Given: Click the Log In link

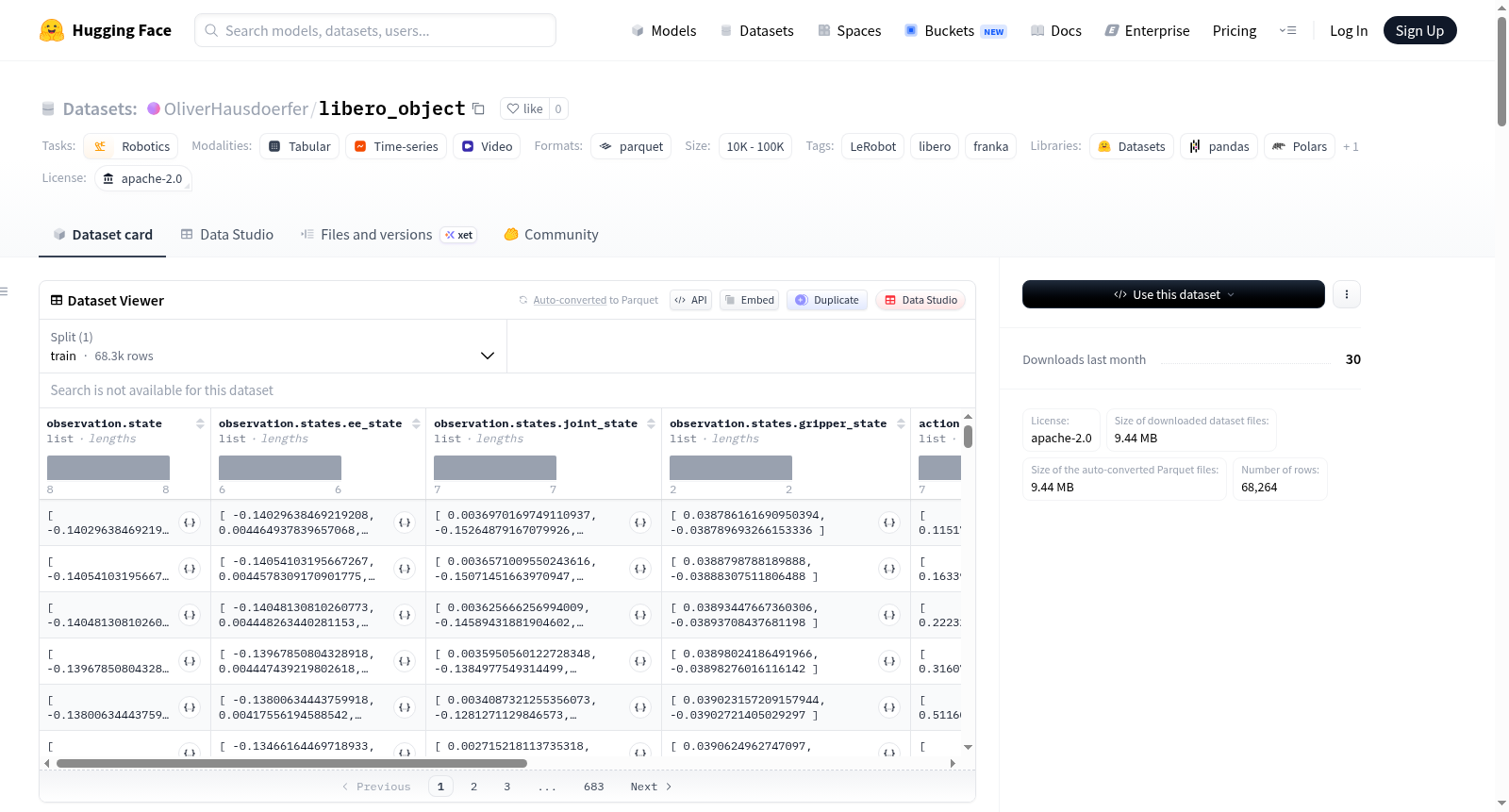Looking at the screenshot, I should [x=1349, y=30].
